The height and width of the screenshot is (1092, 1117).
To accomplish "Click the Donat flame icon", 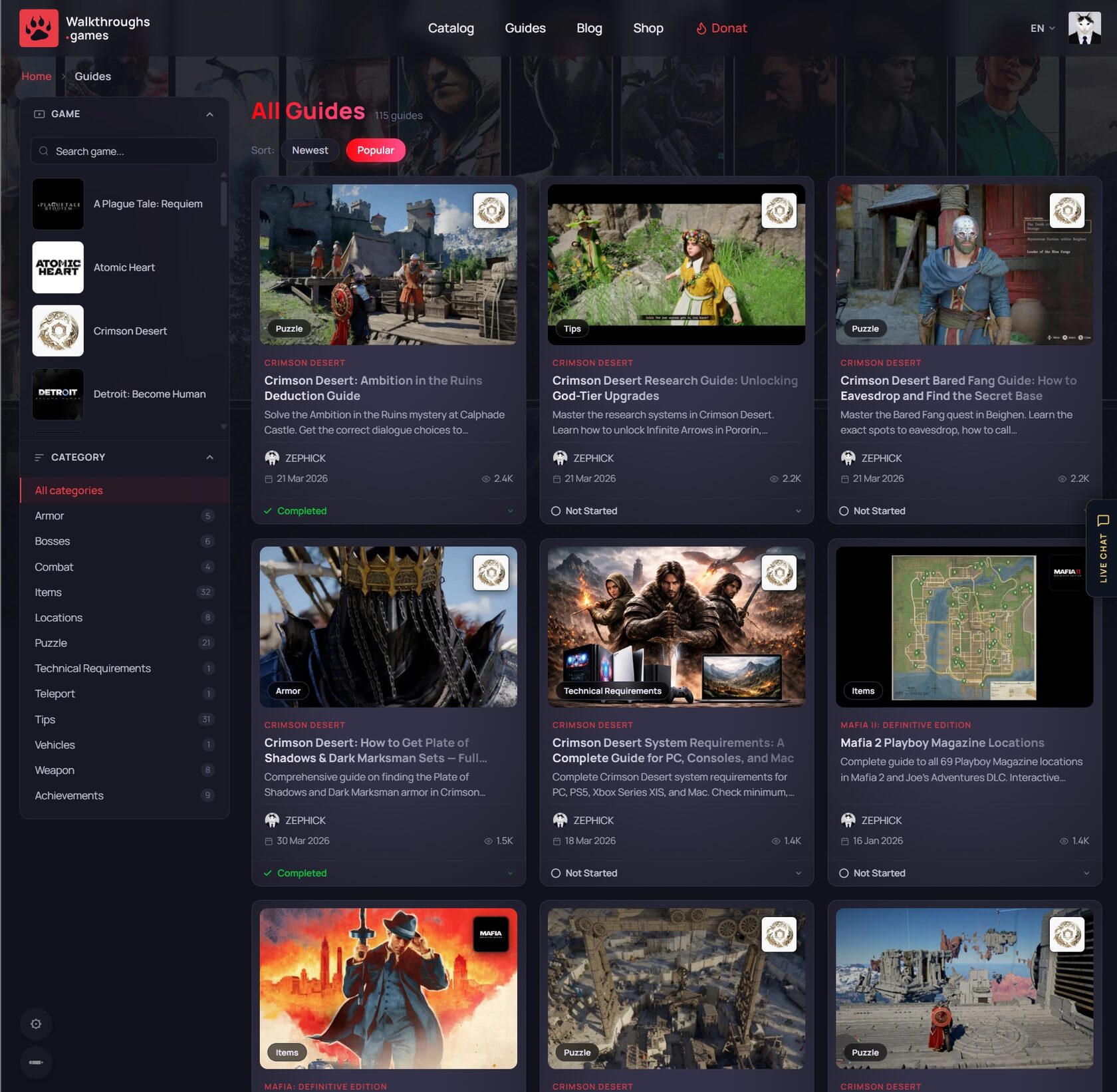I will coord(701,29).
